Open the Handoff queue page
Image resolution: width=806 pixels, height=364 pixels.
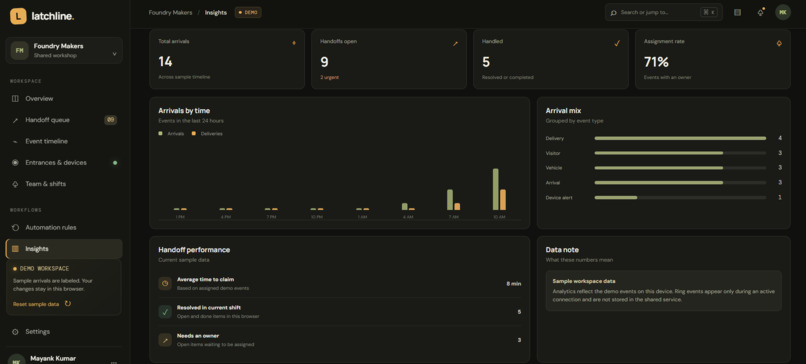point(64,120)
